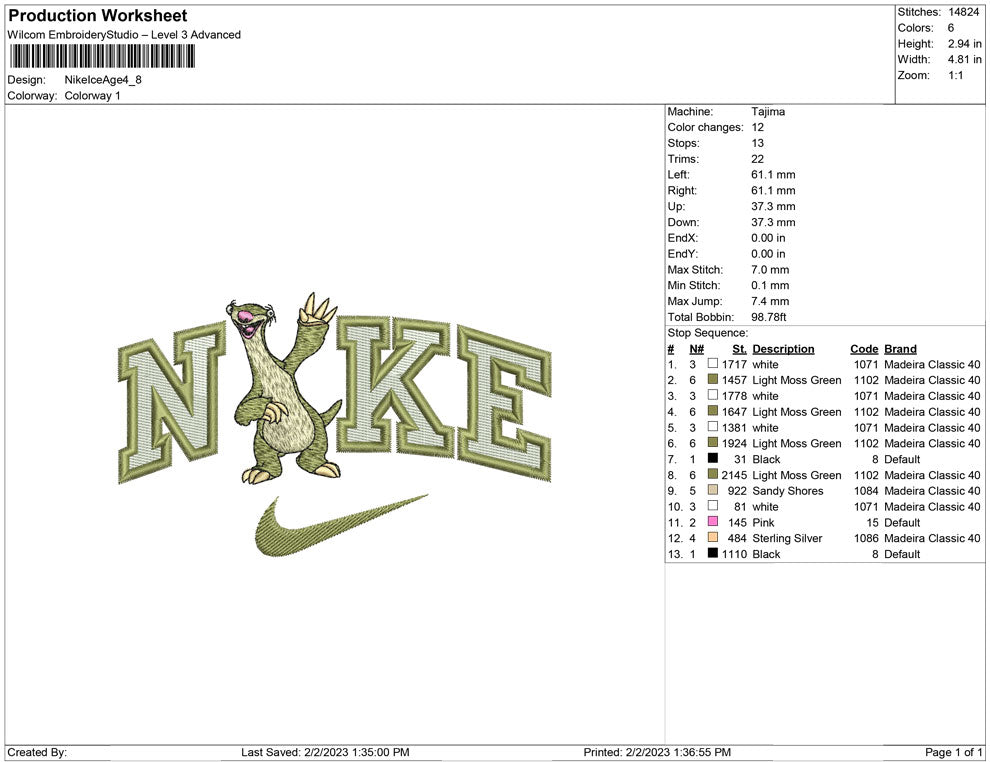Viewport: 990px width, 762px height.
Task: Click stitch count 1110 in stop 13
Action: 734,554
